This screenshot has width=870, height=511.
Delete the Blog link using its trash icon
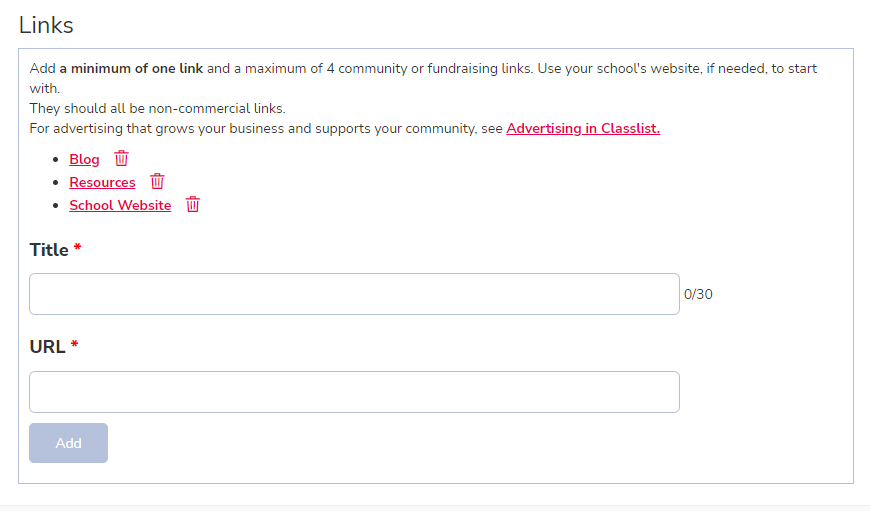121,159
